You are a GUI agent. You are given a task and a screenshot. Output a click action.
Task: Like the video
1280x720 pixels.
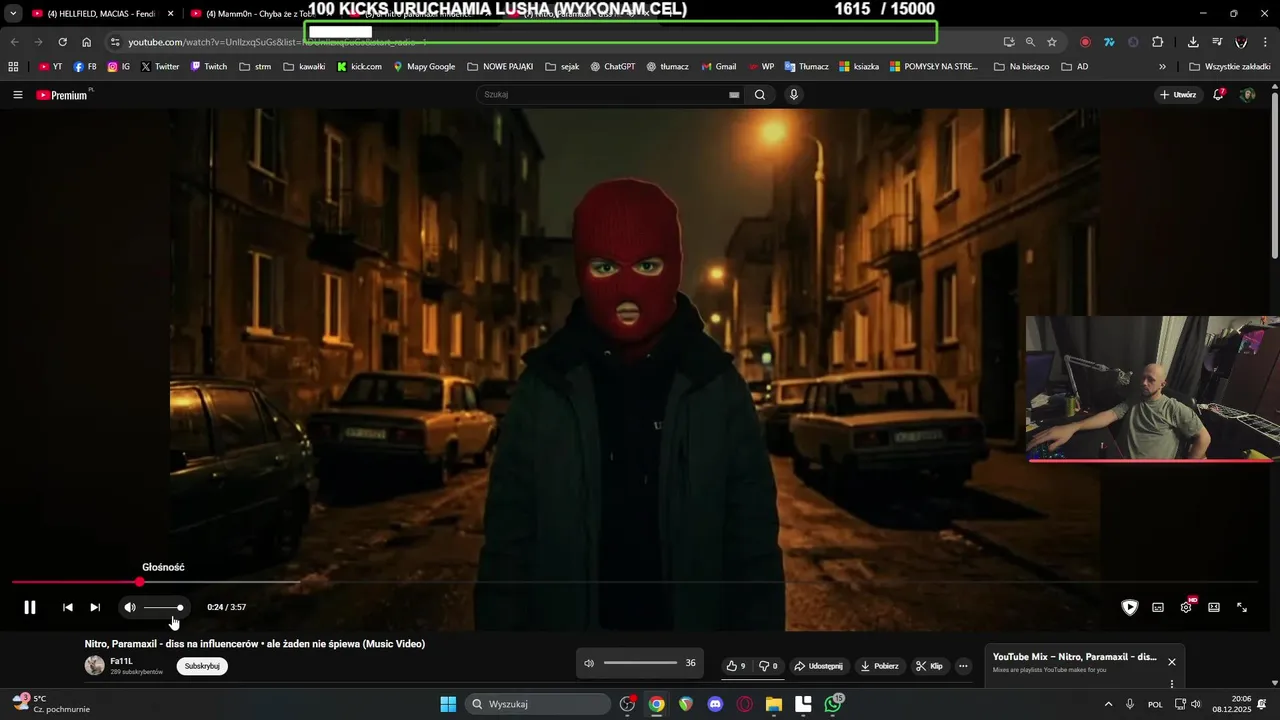[x=736, y=666]
